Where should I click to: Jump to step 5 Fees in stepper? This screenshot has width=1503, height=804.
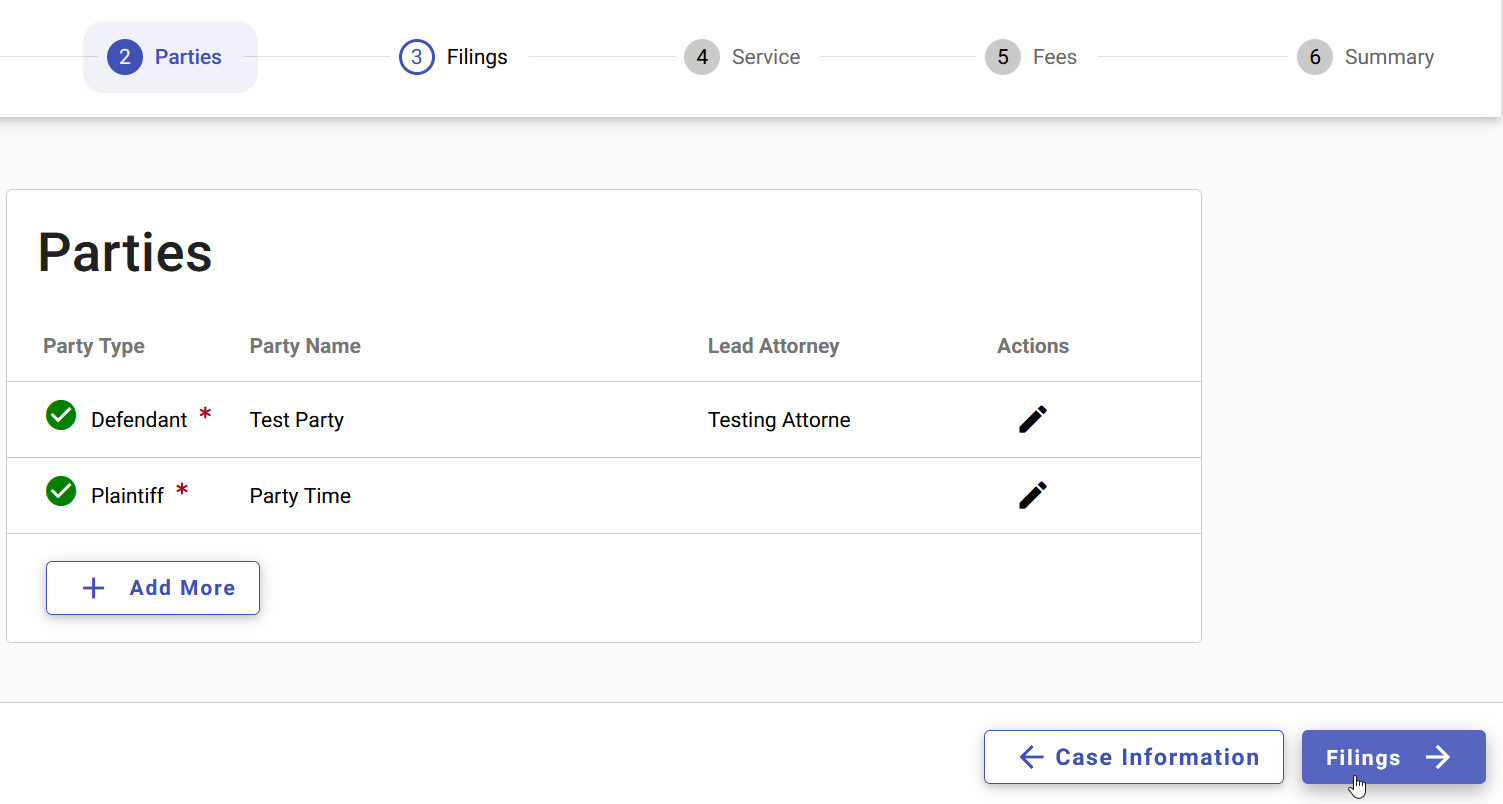click(1031, 57)
